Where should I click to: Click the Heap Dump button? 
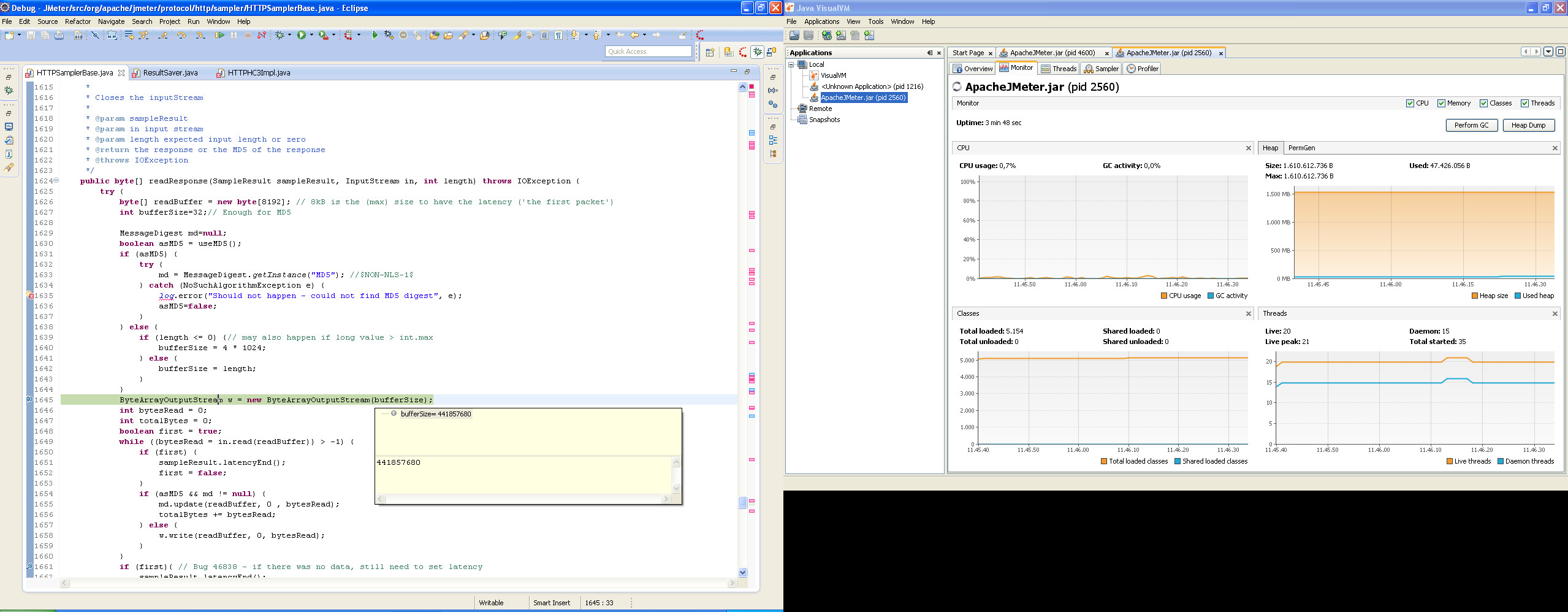point(1530,125)
